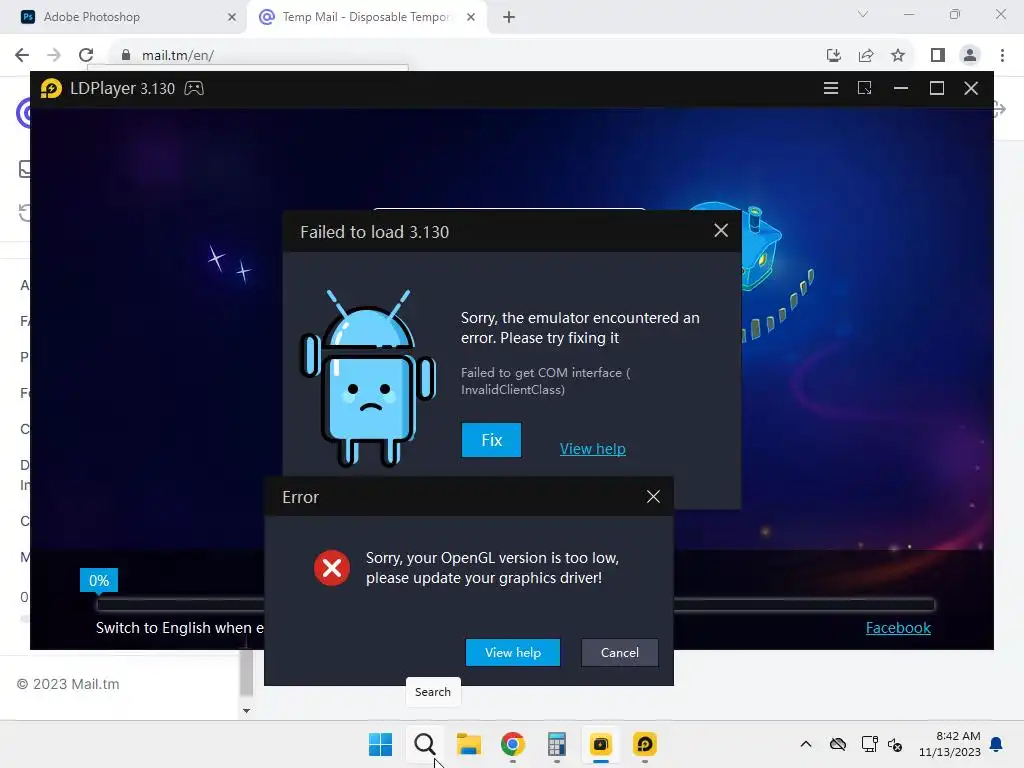Image resolution: width=1024 pixels, height=768 pixels.
Task: Open Calculator from taskbar
Action: 556,744
